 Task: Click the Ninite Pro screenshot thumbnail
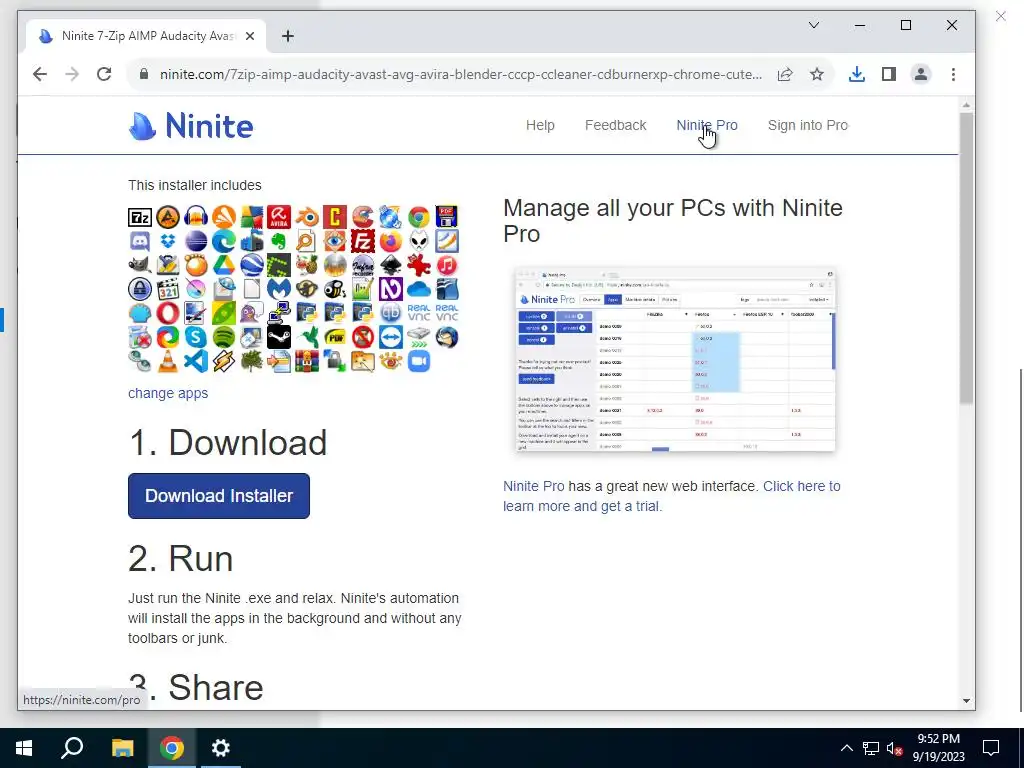[x=675, y=359]
